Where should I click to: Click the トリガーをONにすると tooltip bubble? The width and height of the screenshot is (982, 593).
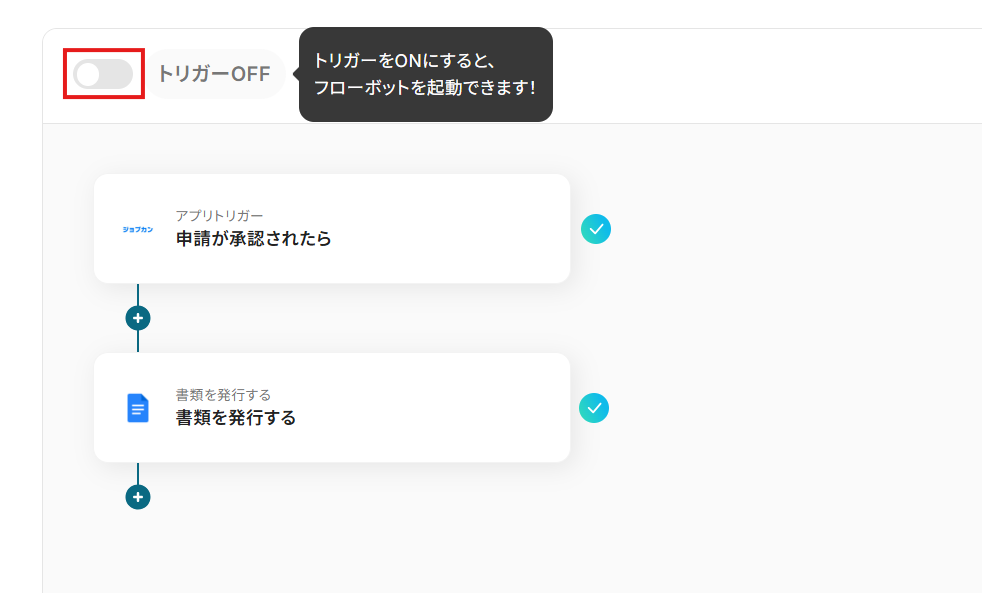pyautogui.click(x=426, y=74)
